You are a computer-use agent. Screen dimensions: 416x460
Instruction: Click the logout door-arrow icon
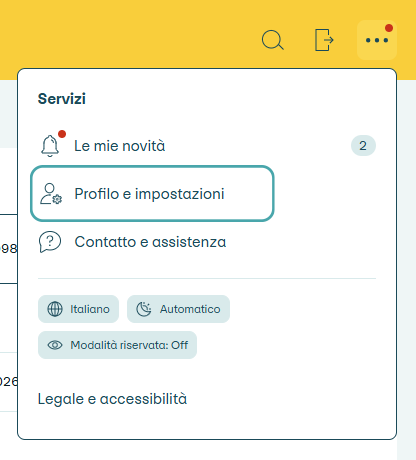pyautogui.click(x=324, y=40)
